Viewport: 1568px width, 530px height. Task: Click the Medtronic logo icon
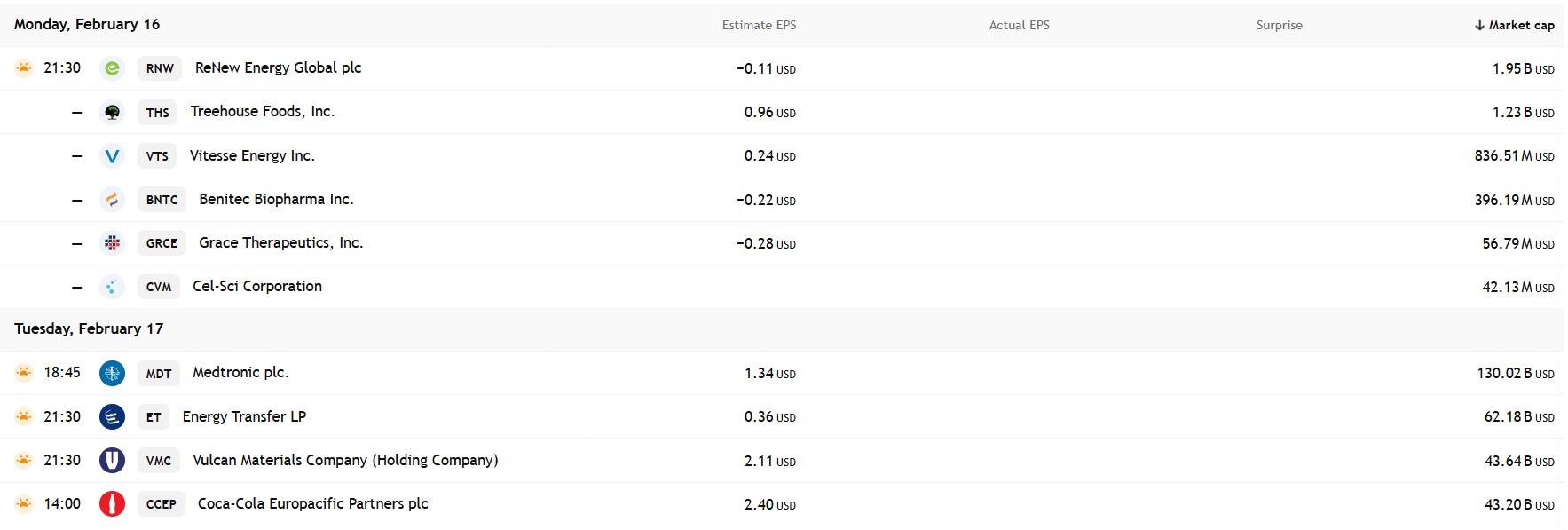click(112, 374)
